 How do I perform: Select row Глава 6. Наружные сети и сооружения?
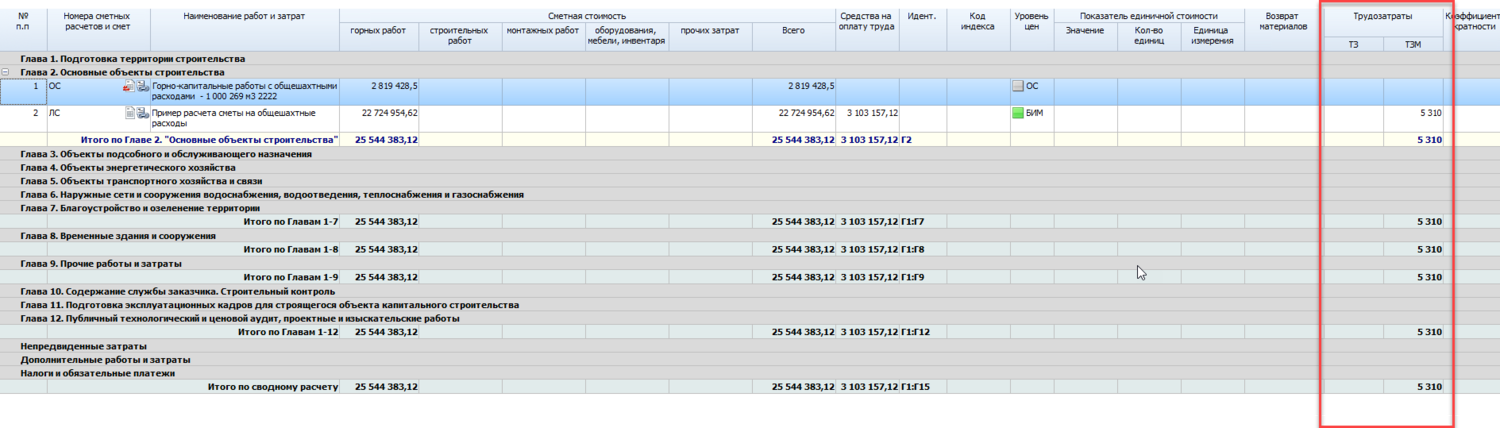coord(750,195)
